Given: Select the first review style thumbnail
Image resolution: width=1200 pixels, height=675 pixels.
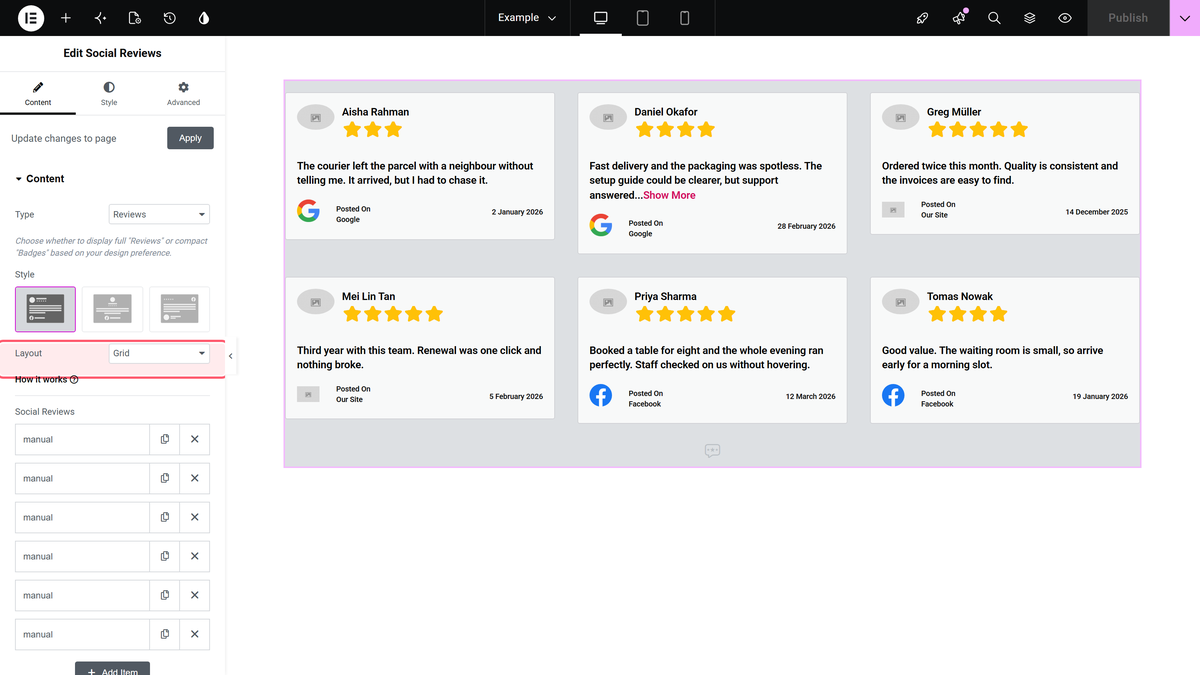Looking at the screenshot, I should point(45,309).
